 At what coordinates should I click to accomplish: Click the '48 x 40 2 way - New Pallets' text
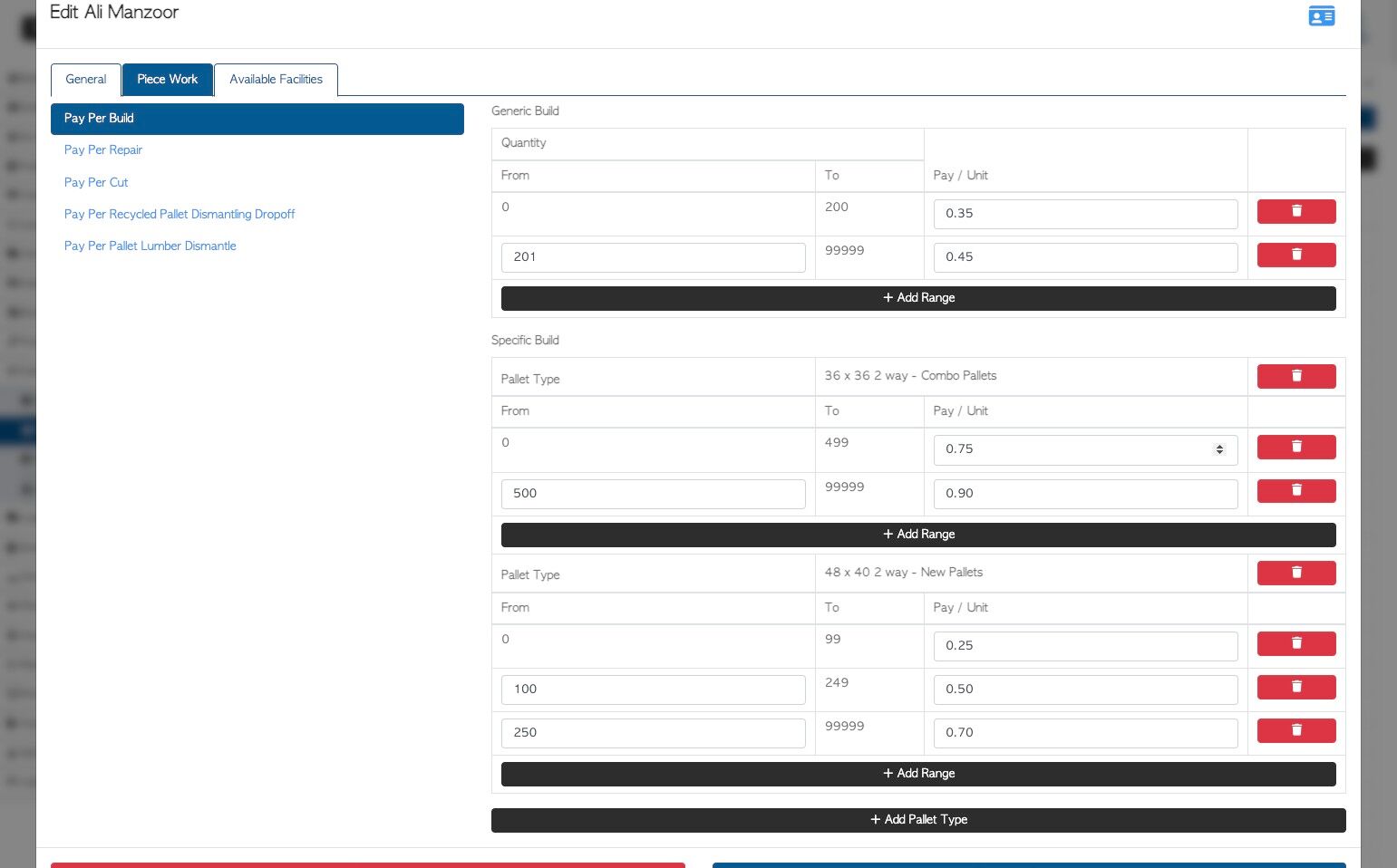pos(904,573)
